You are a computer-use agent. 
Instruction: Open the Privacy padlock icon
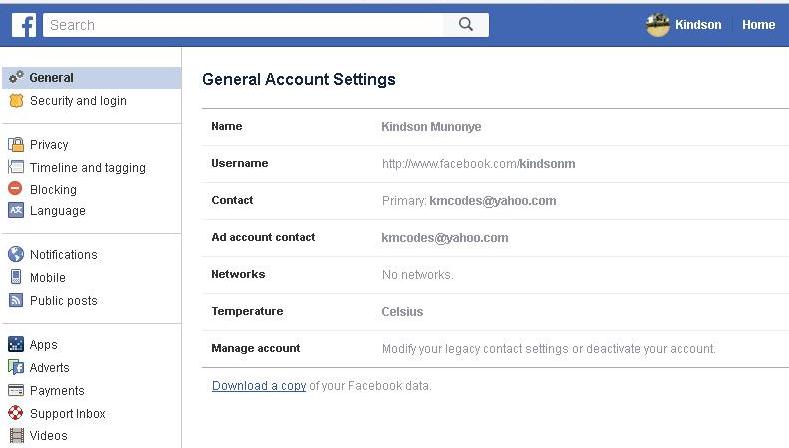[x=16, y=144]
